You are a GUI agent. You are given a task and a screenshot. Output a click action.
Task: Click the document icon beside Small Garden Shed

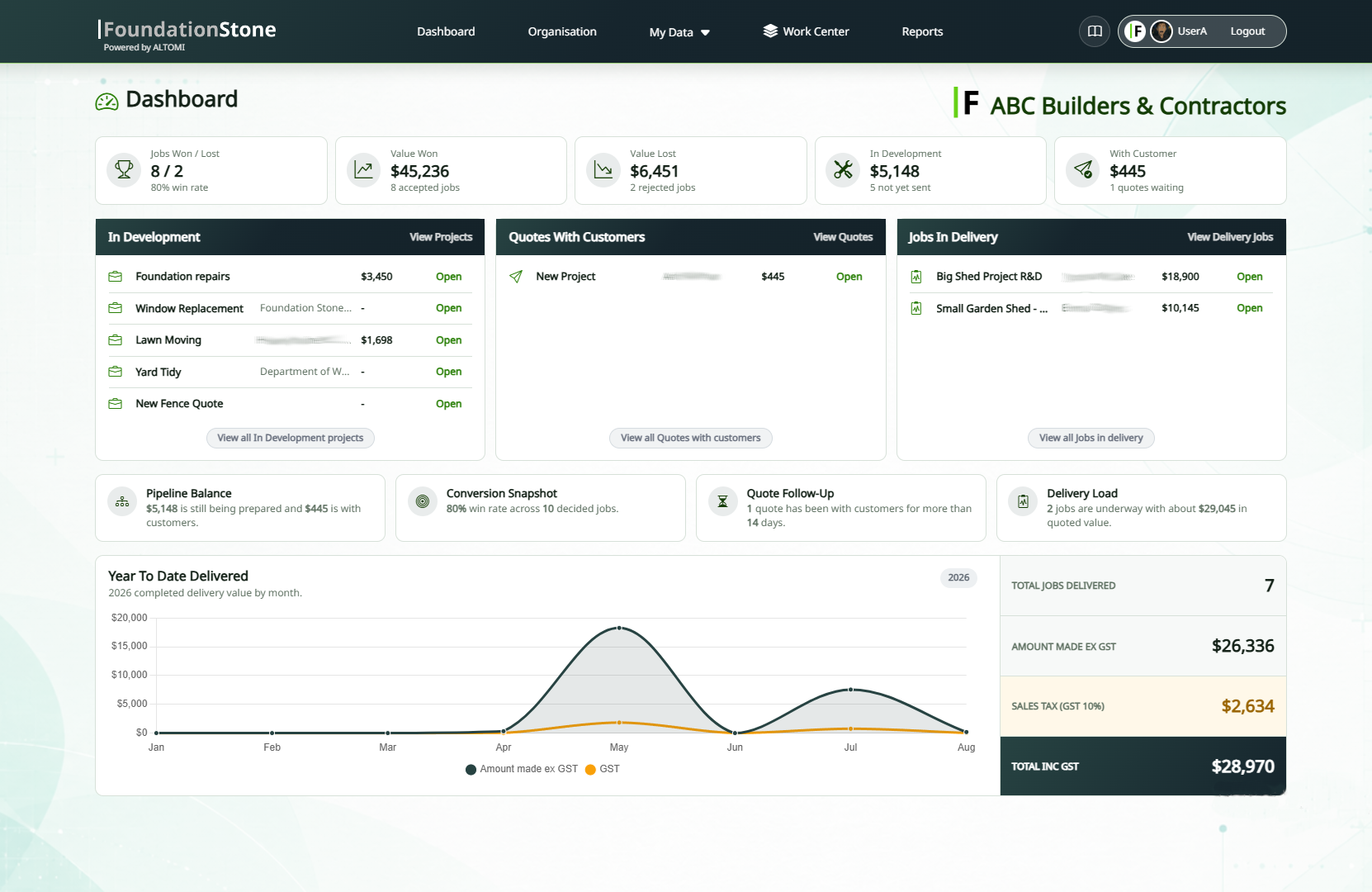coord(916,308)
